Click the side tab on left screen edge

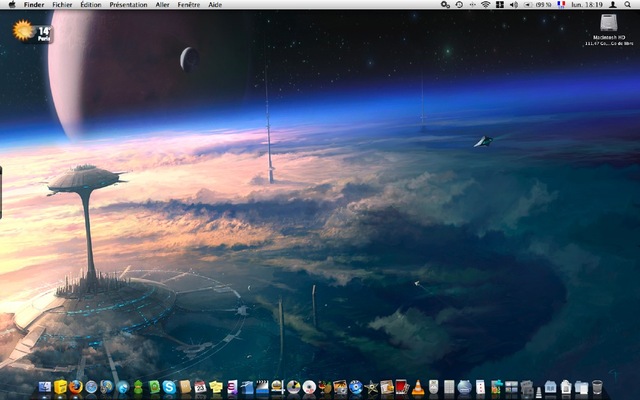point(1,192)
